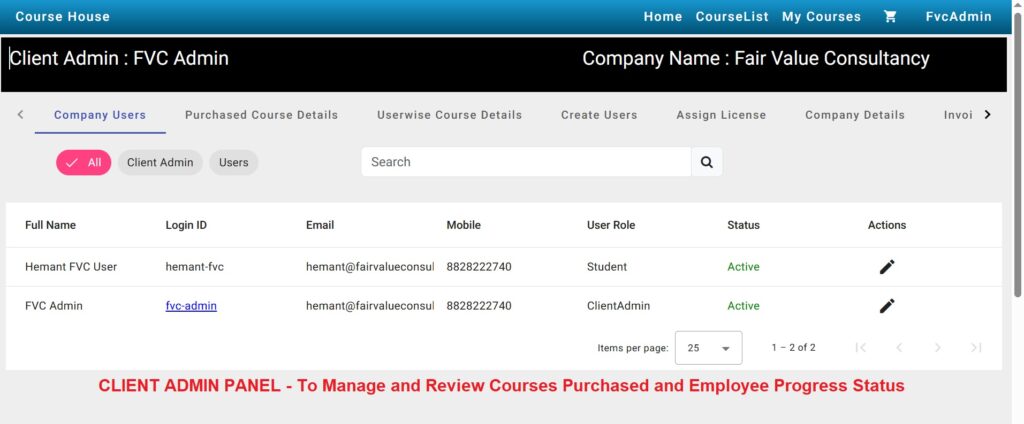Open the Items per page dropdown
Image resolution: width=1024 pixels, height=424 pixels.
coord(708,348)
